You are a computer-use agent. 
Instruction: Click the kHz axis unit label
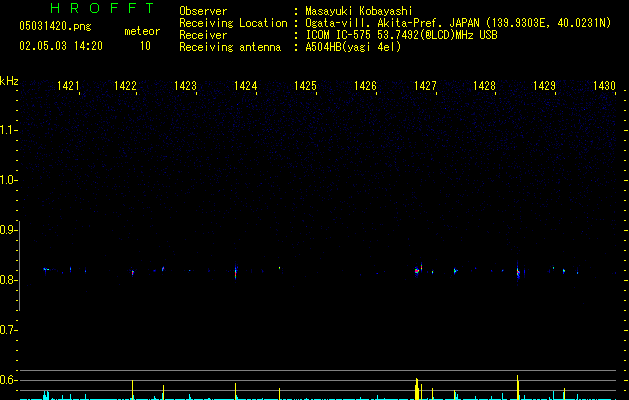tap(9, 81)
